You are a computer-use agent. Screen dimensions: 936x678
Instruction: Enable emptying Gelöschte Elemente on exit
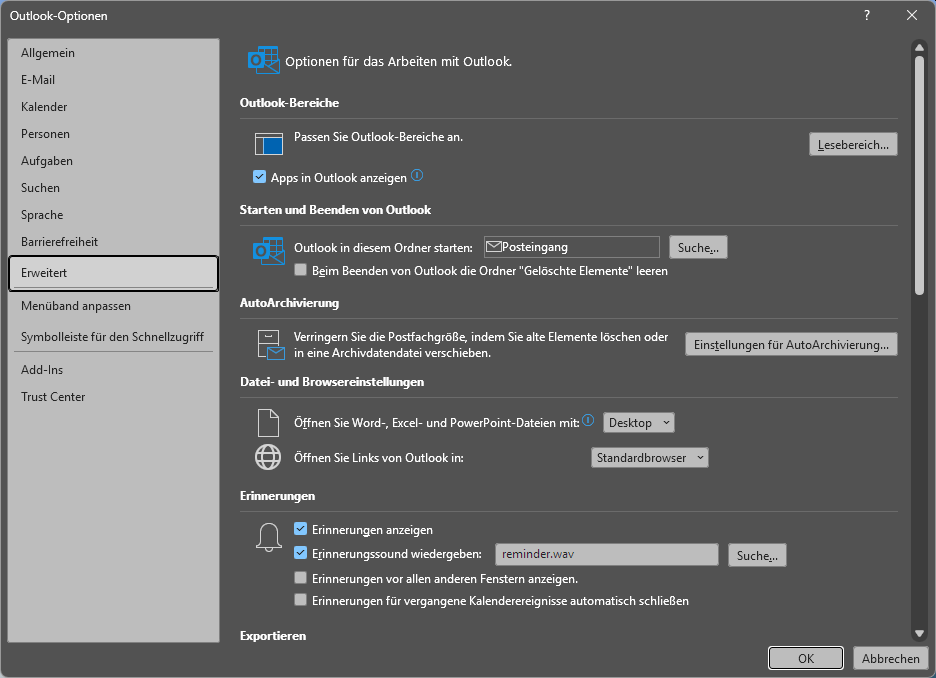pos(300,270)
